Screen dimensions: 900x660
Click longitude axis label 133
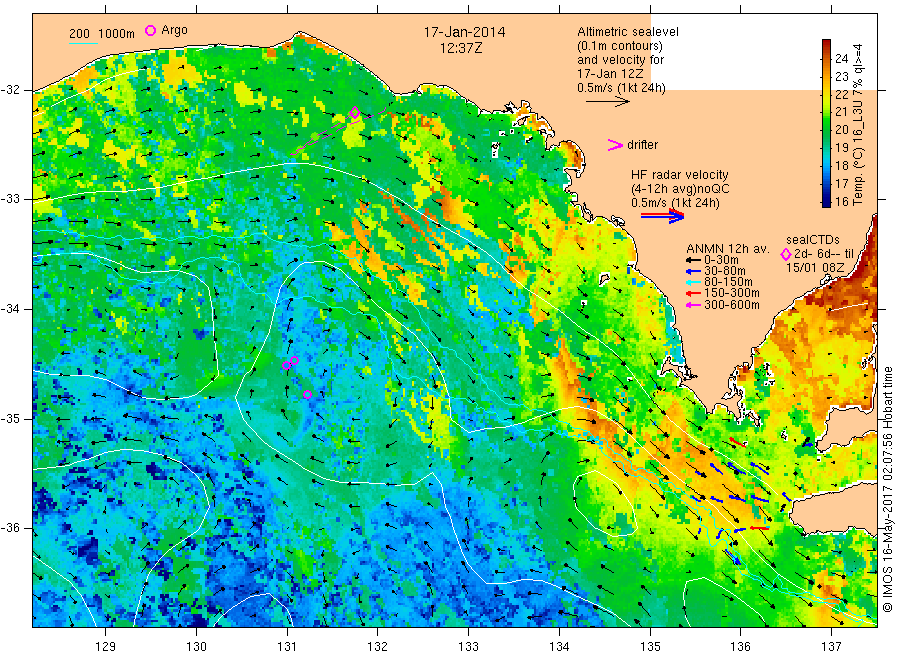pyautogui.click(x=468, y=647)
